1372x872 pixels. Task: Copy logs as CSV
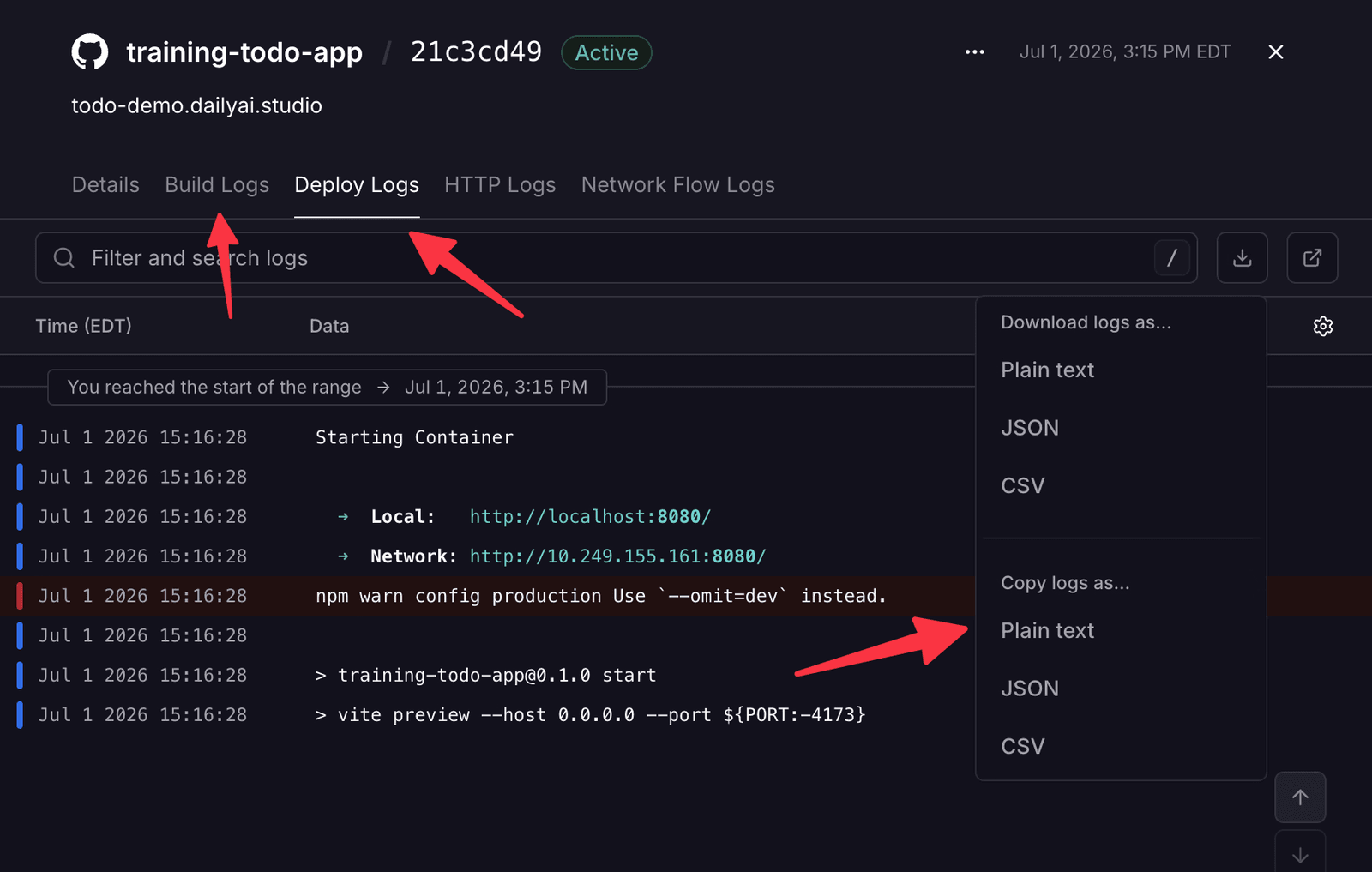click(1023, 746)
